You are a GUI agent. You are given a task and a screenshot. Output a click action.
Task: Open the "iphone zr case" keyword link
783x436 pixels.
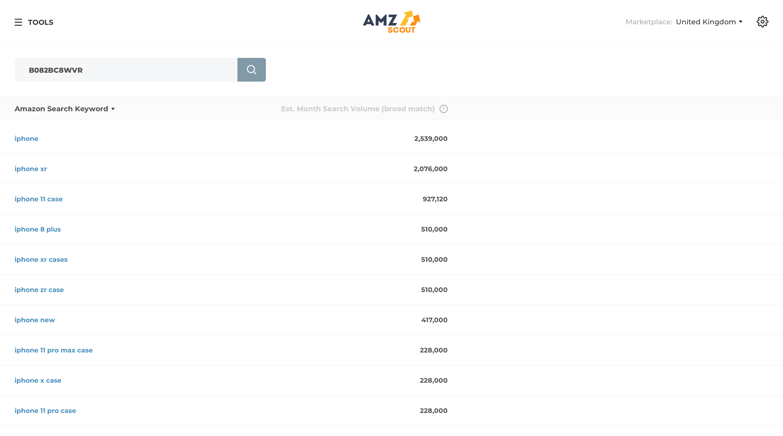coord(39,290)
